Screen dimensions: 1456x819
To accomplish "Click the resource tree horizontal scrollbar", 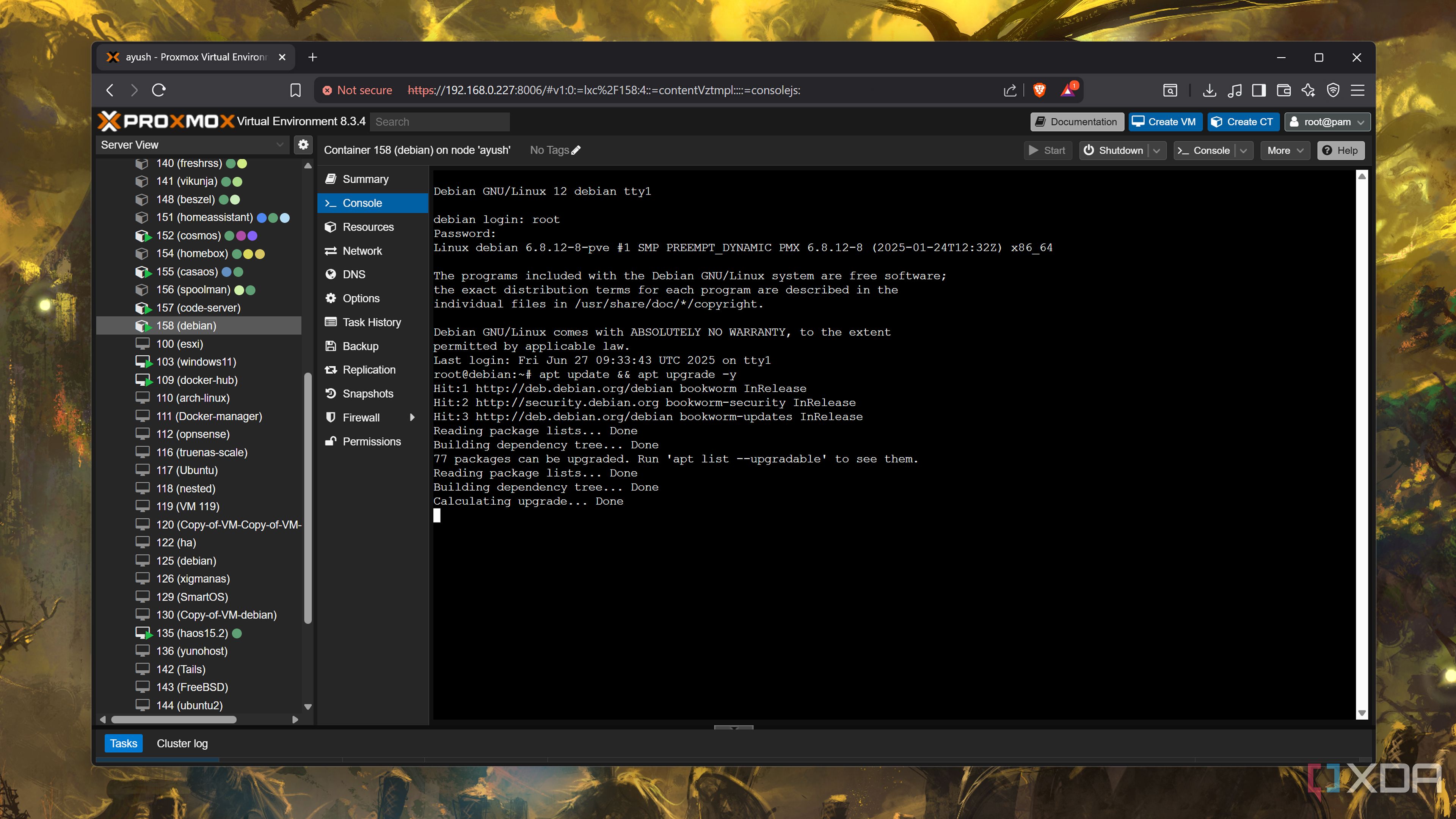I will tap(174, 720).
